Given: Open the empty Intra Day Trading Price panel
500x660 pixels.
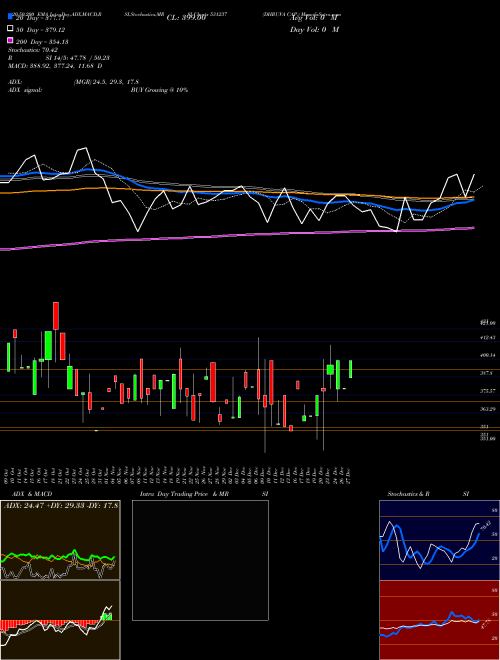Looking at the screenshot, I should coord(200,560).
